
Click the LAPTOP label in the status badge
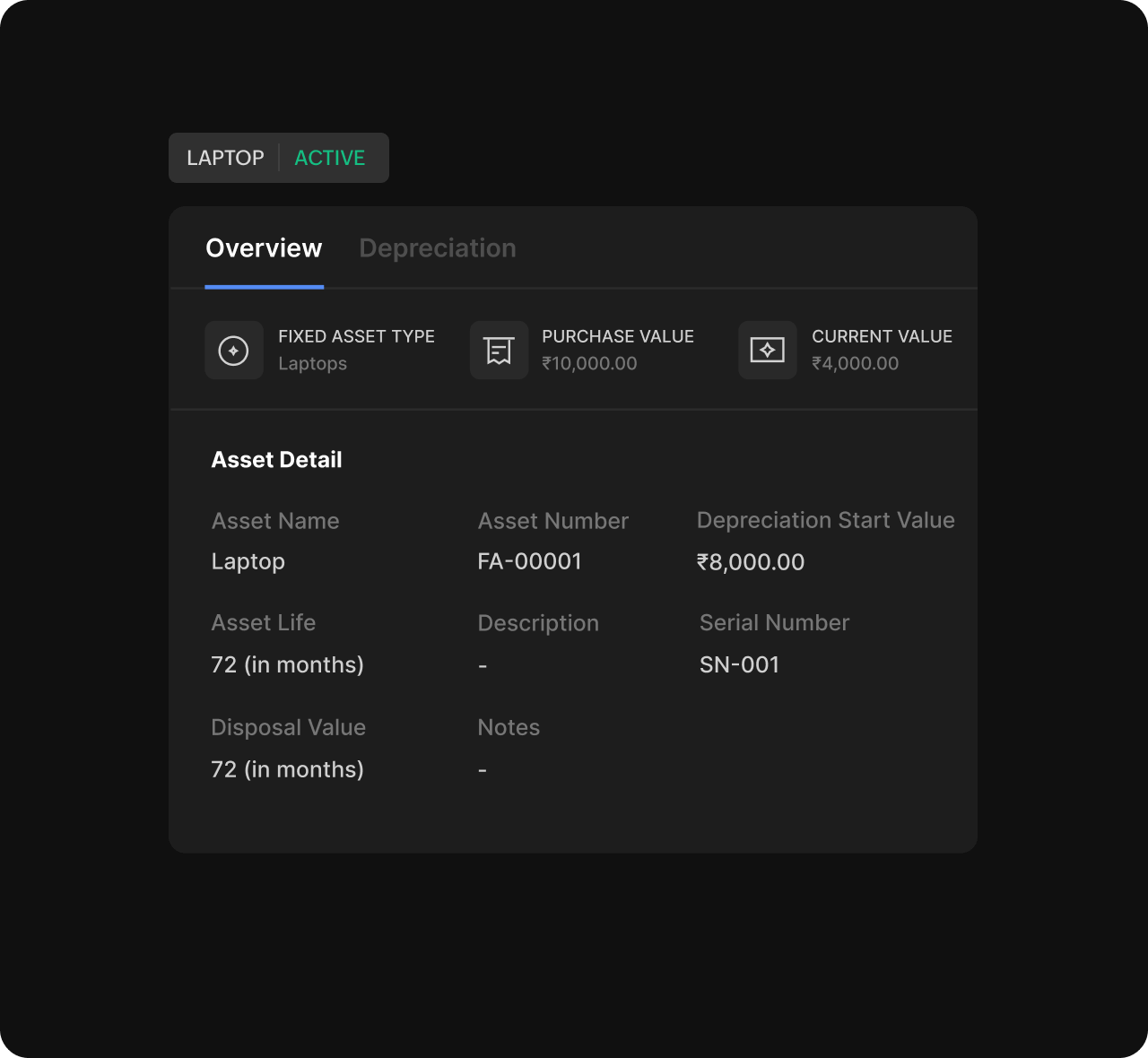pos(226,158)
